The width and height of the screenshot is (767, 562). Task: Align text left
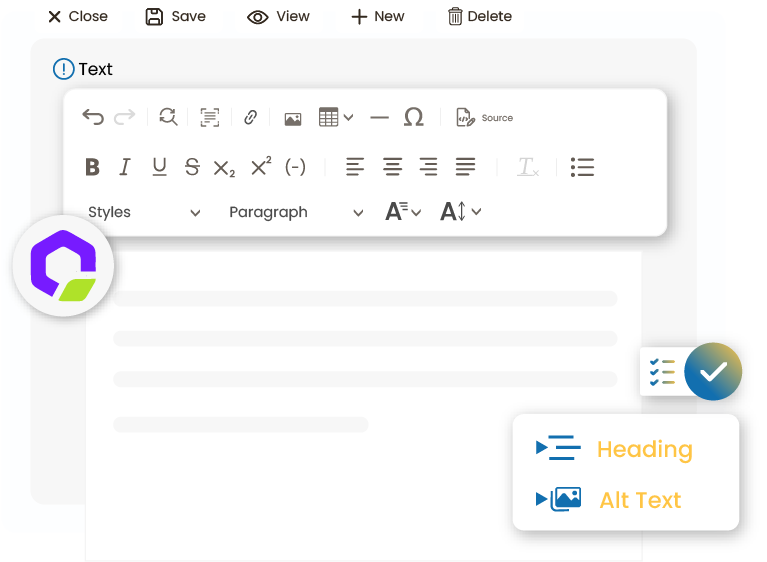point(355,167)
